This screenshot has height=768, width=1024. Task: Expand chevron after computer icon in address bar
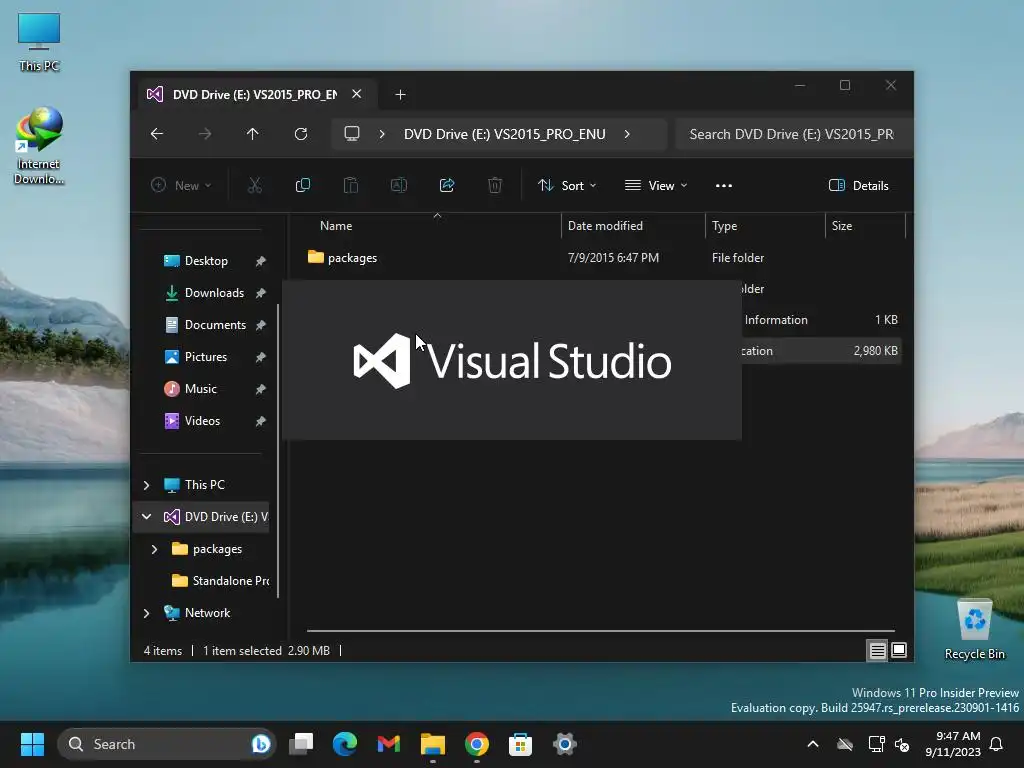[382, 134]
